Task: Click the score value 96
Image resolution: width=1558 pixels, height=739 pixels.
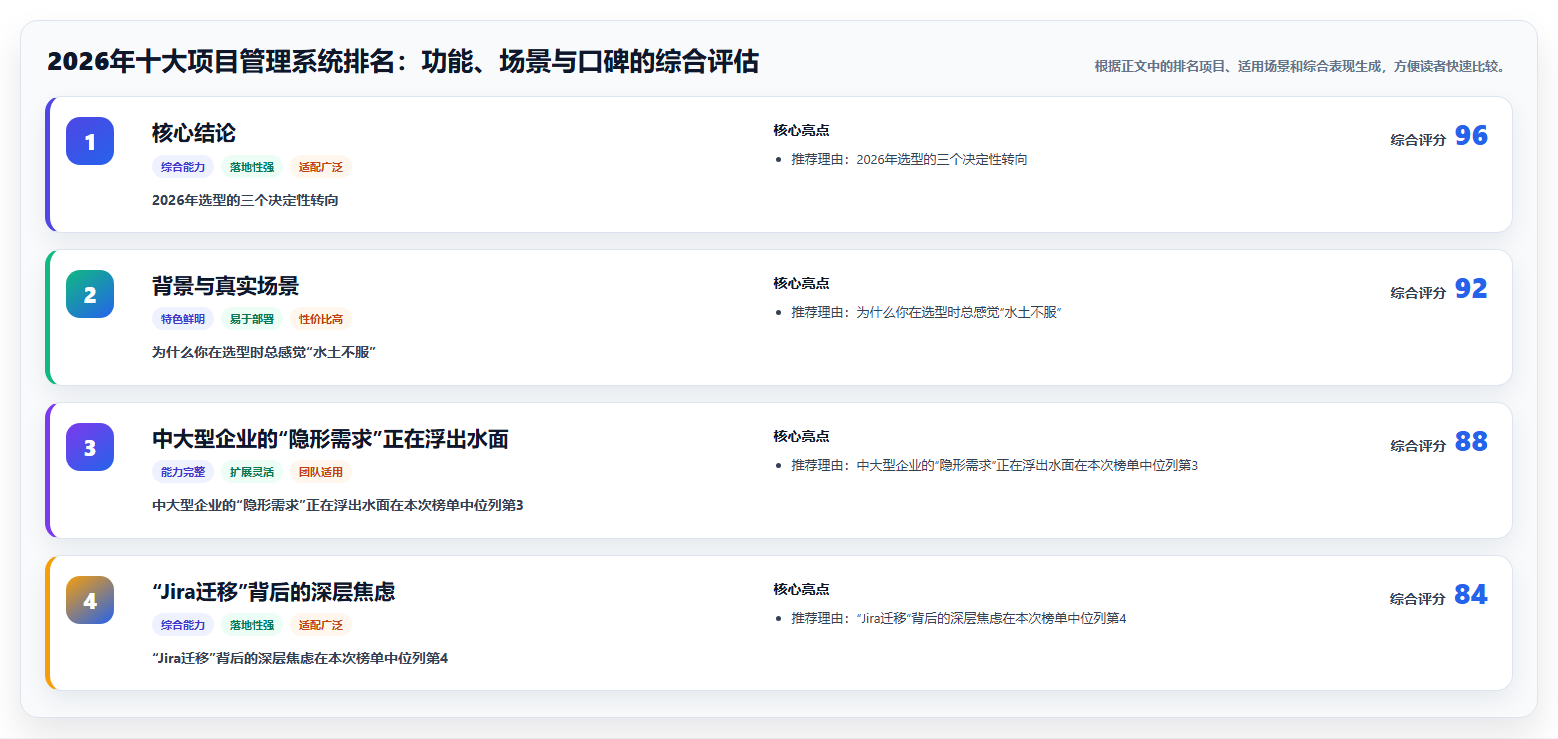Action: pos(1471,136)
